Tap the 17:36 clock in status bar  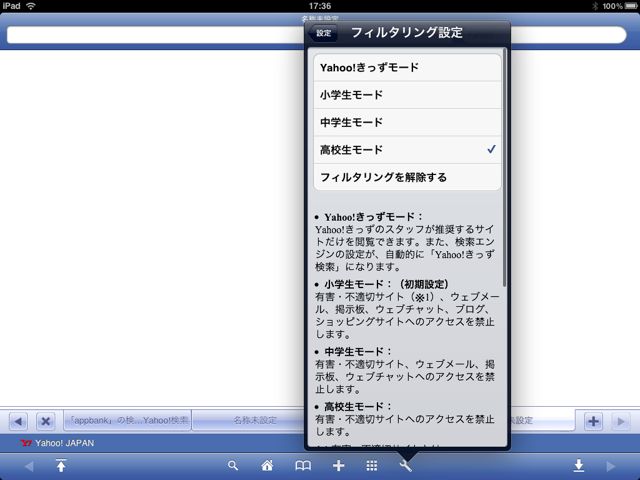(320, 6)
